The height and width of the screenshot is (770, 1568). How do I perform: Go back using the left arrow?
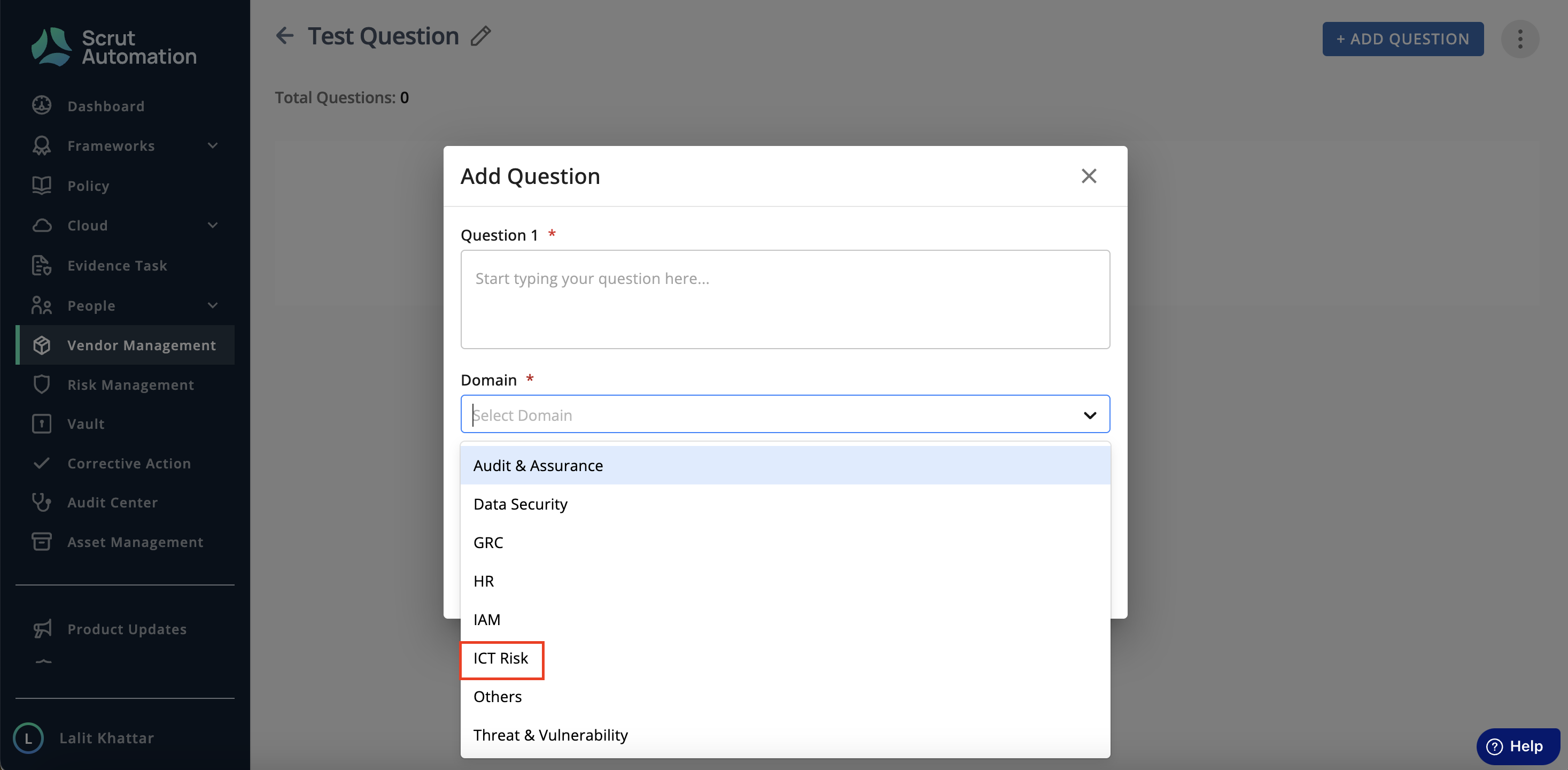[x=284, y=36]
